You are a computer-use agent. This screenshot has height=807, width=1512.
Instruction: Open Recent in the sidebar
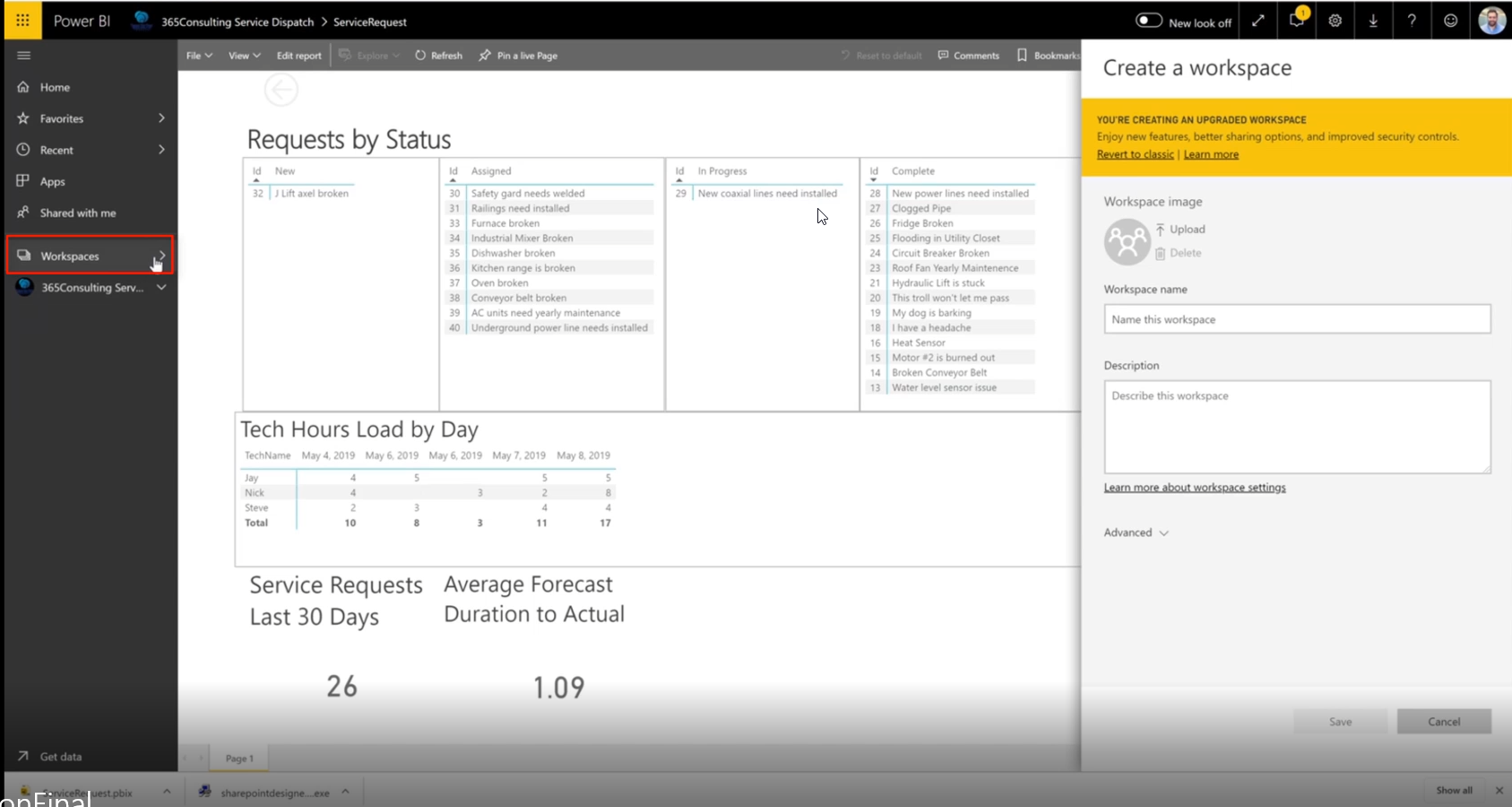(56, 150)
